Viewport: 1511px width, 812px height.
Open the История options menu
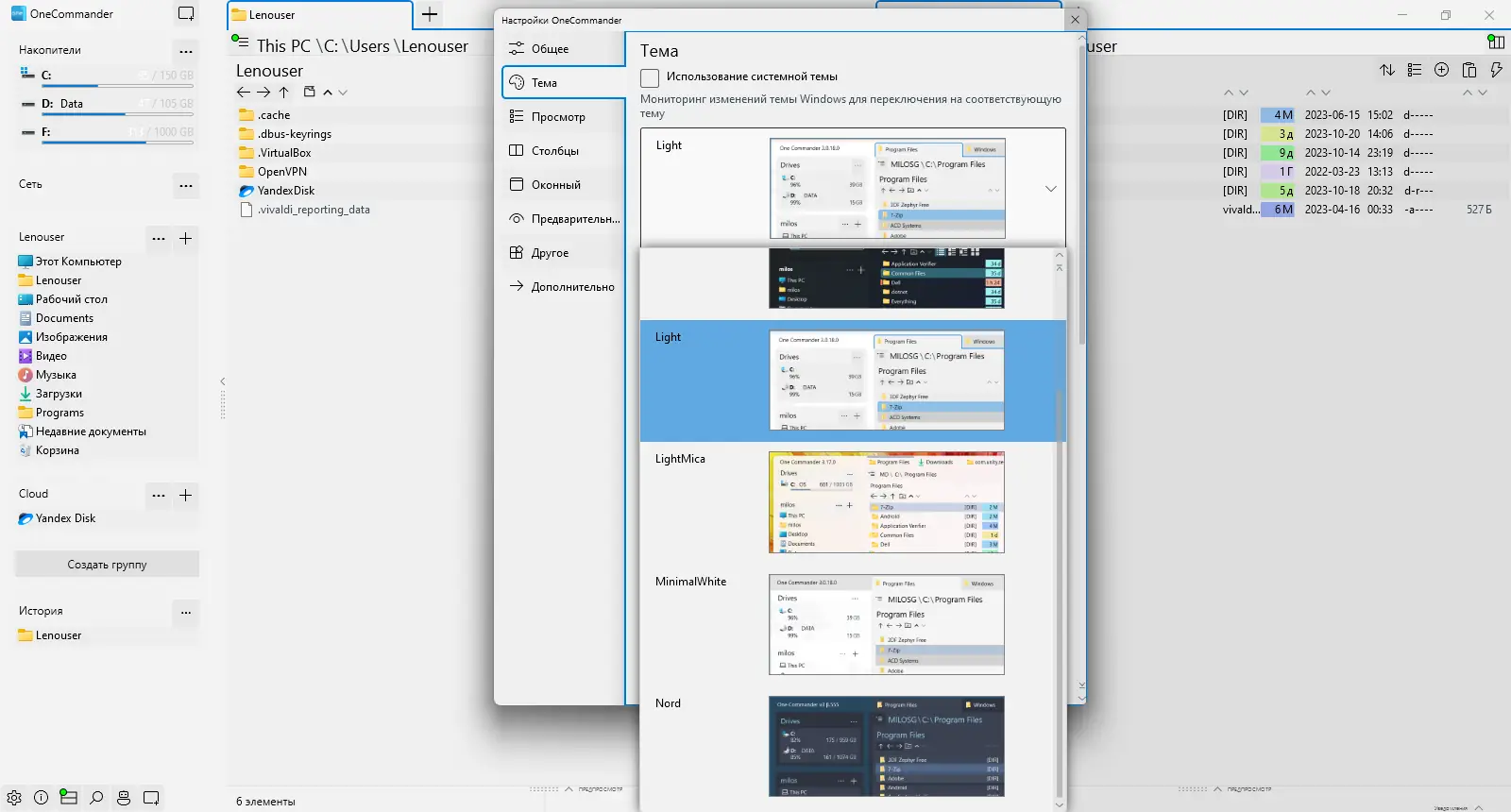[186, 612]
